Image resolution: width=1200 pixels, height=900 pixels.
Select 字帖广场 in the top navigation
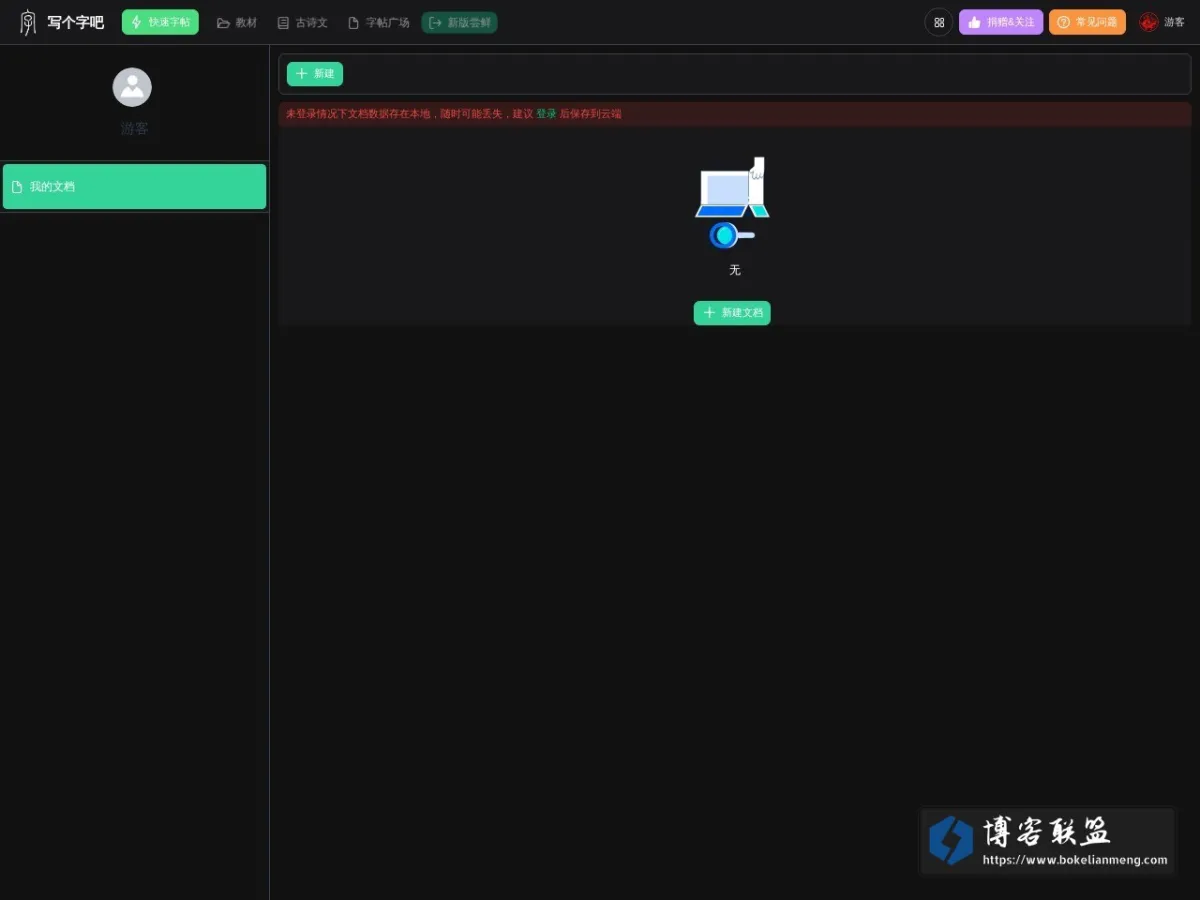point(379,22)
